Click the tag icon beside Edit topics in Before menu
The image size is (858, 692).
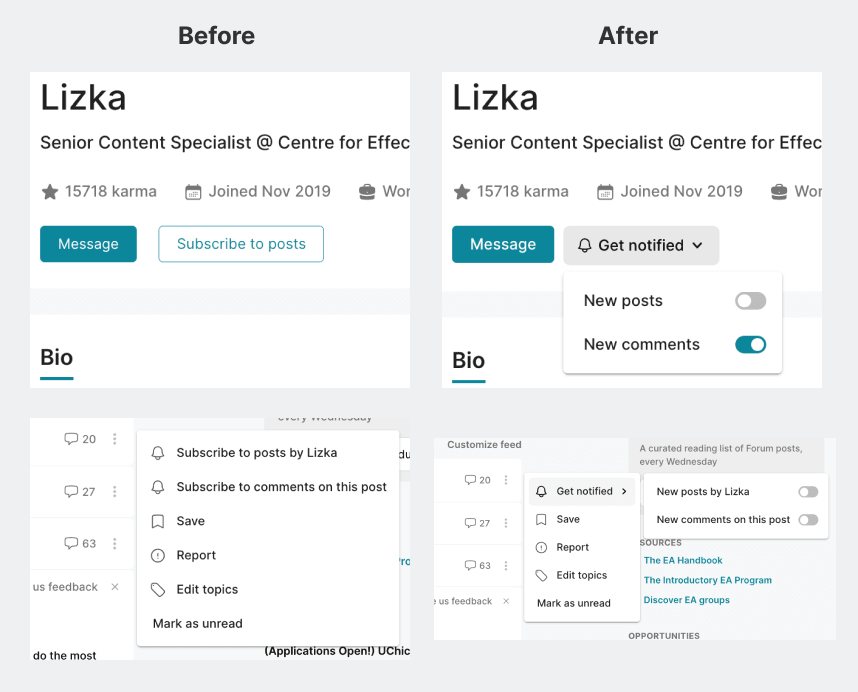158,590
